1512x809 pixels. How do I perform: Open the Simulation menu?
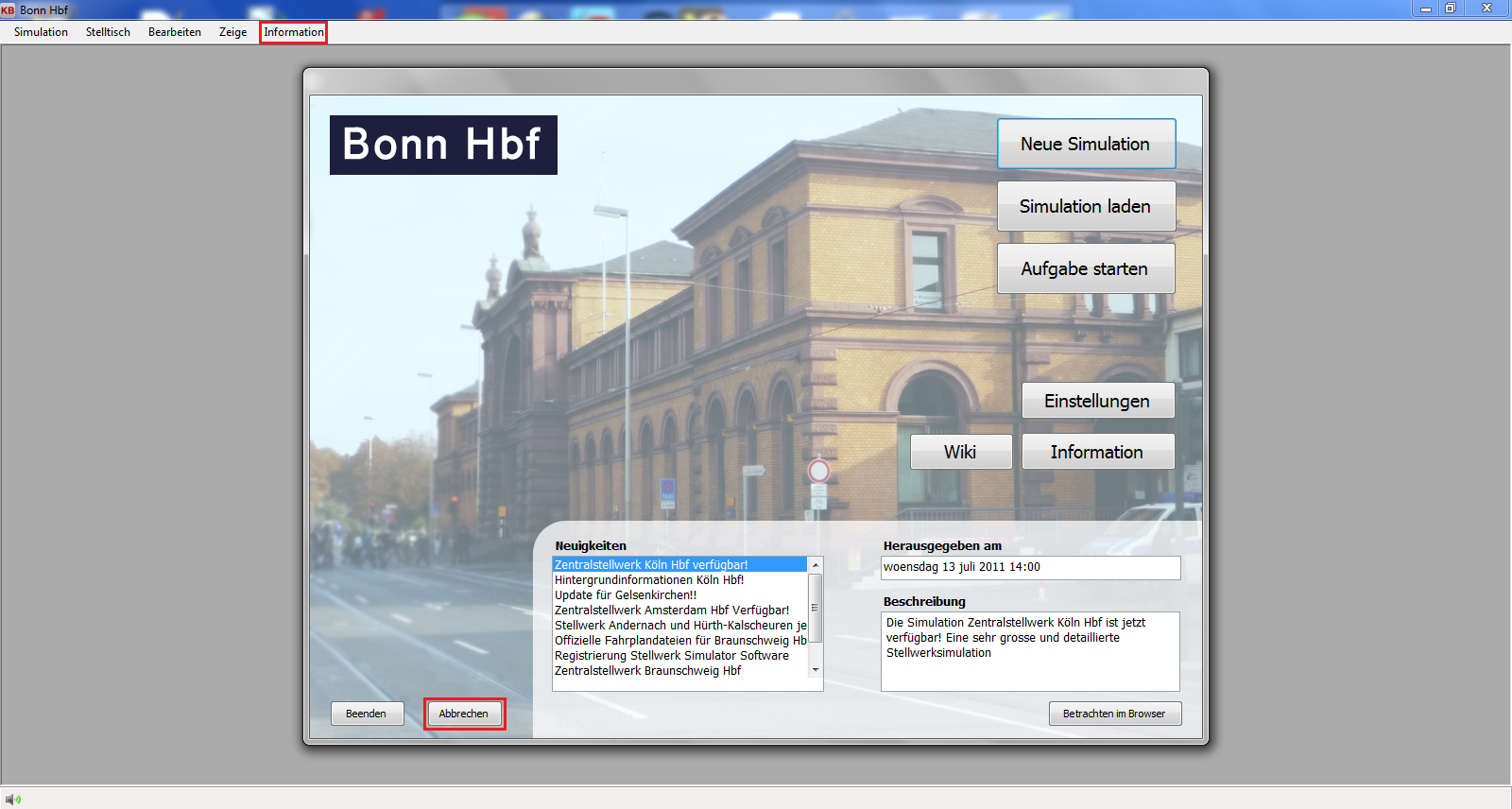(x=41, y=32)
